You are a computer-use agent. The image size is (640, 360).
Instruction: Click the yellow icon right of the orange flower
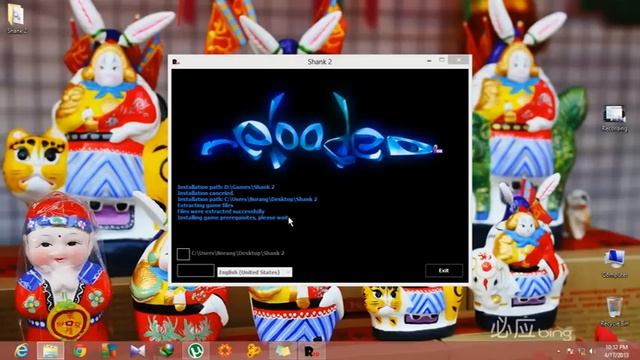(253, 351)
